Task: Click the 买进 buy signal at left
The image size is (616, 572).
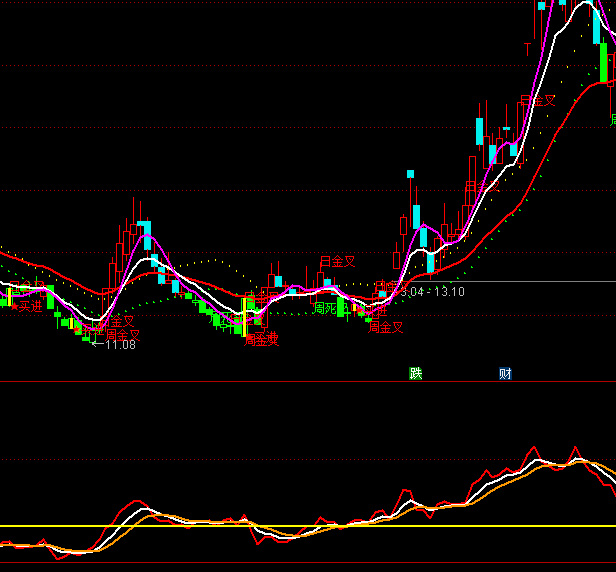Action: click(30, 306)
